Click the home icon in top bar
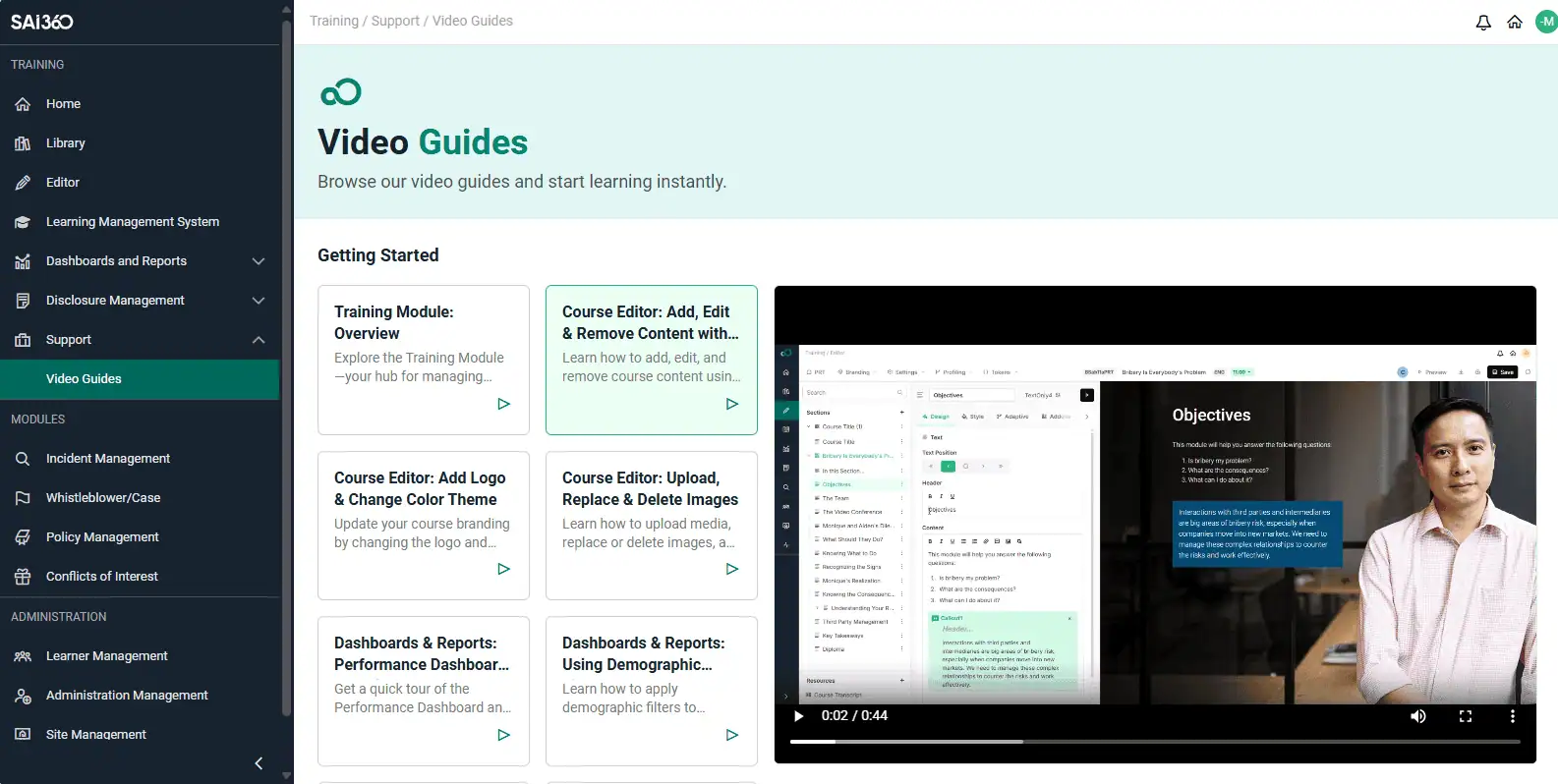Screen dimensions: 1558x784 pos(1515,22)
